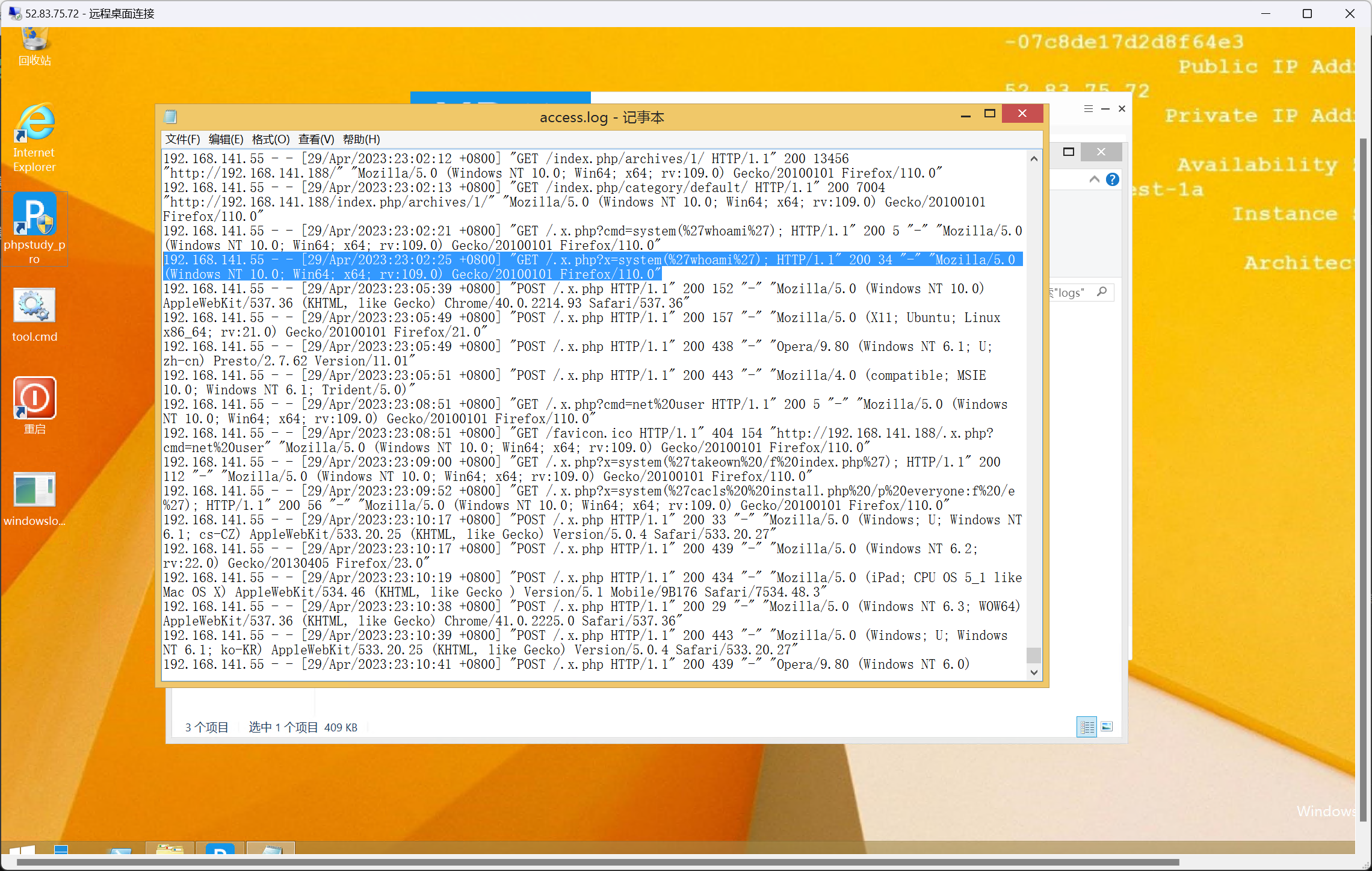Viewport: 1372px width, 871px height.
Task: Switch to details view in Explorer
Action: 1087,727
